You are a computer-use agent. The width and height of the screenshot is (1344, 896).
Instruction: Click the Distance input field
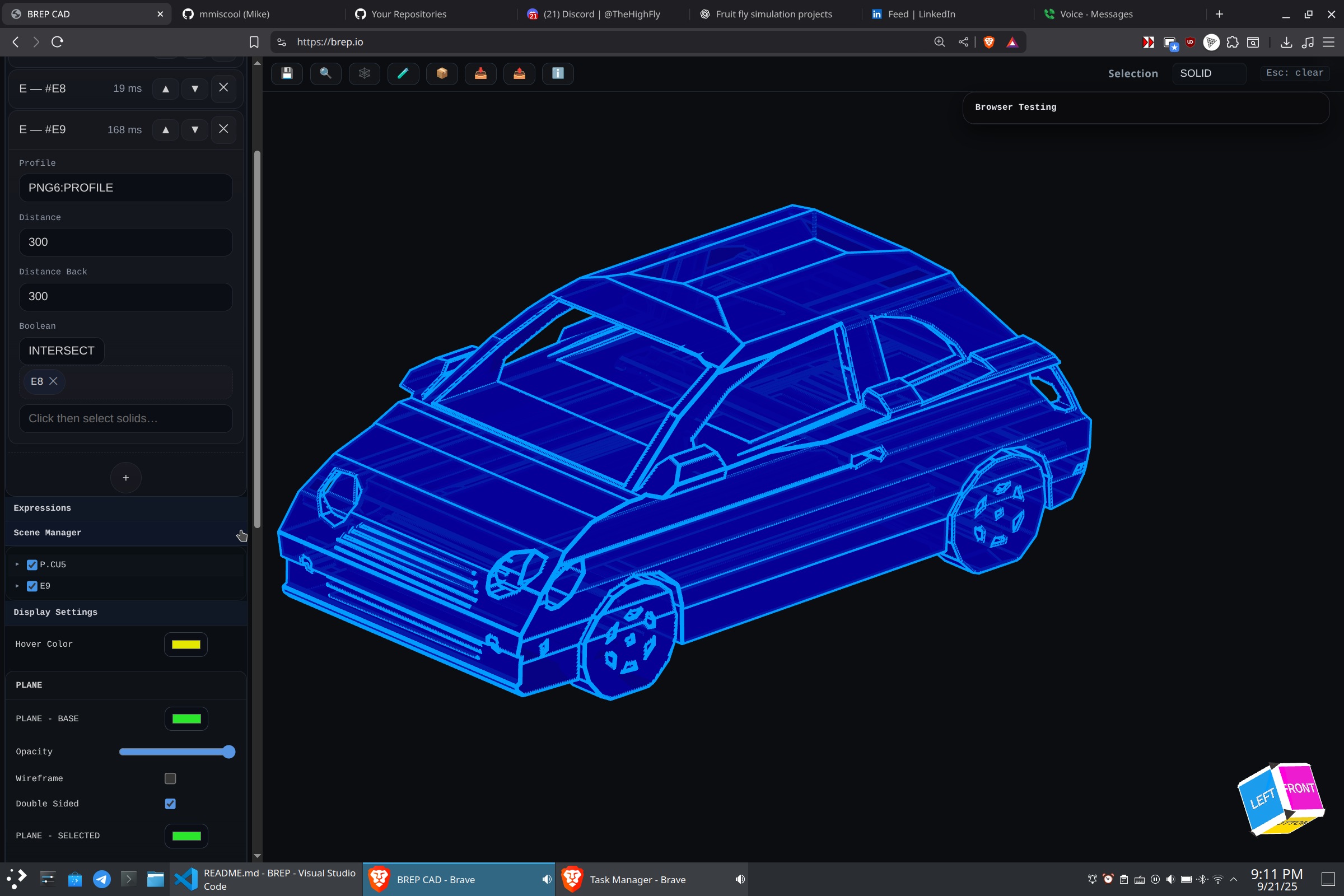pos(125,242)
